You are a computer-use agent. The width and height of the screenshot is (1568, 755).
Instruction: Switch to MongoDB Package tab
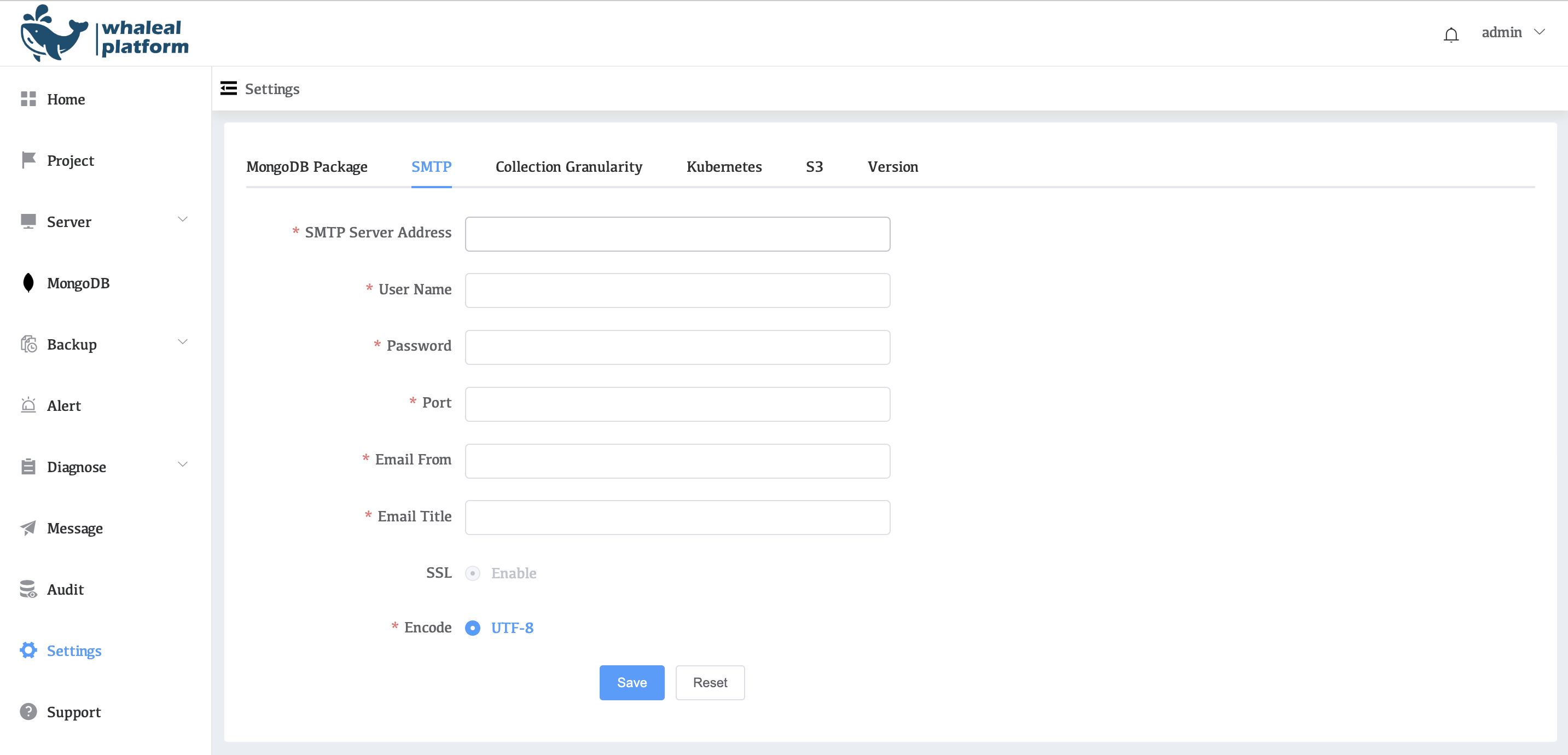coord(307,167)
